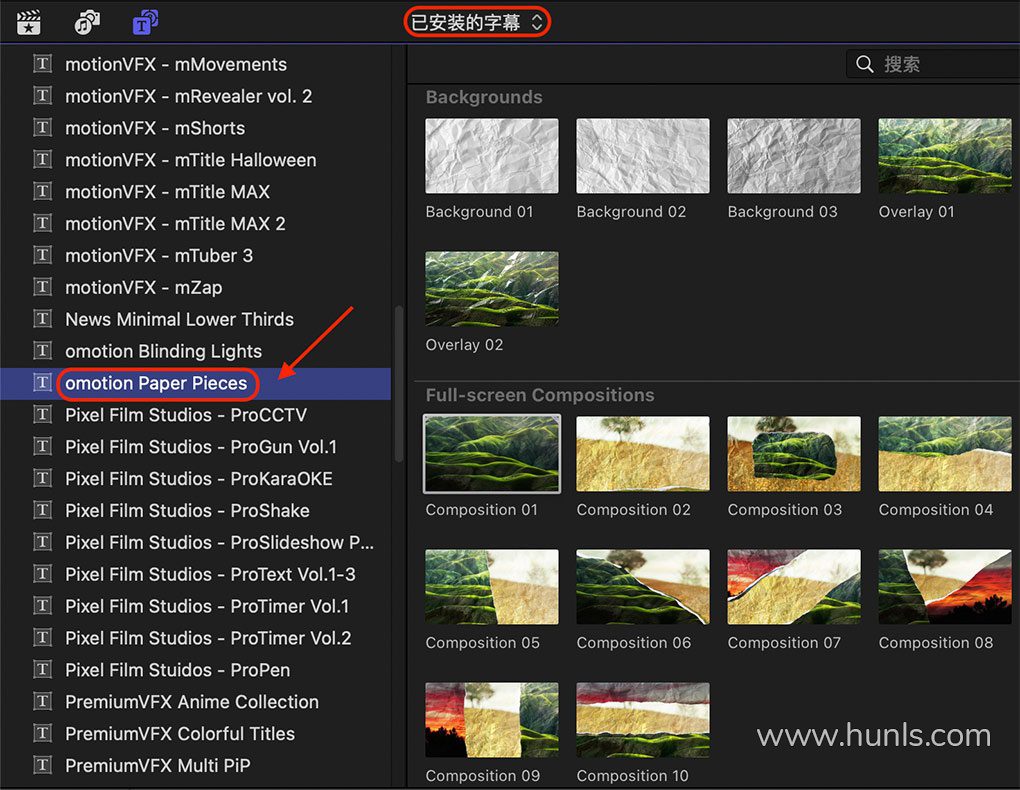The width and height of the screenshot is (1020, 790).
Task: Select Overlay 01 thumbnail
Action: [x=945, y=156]
